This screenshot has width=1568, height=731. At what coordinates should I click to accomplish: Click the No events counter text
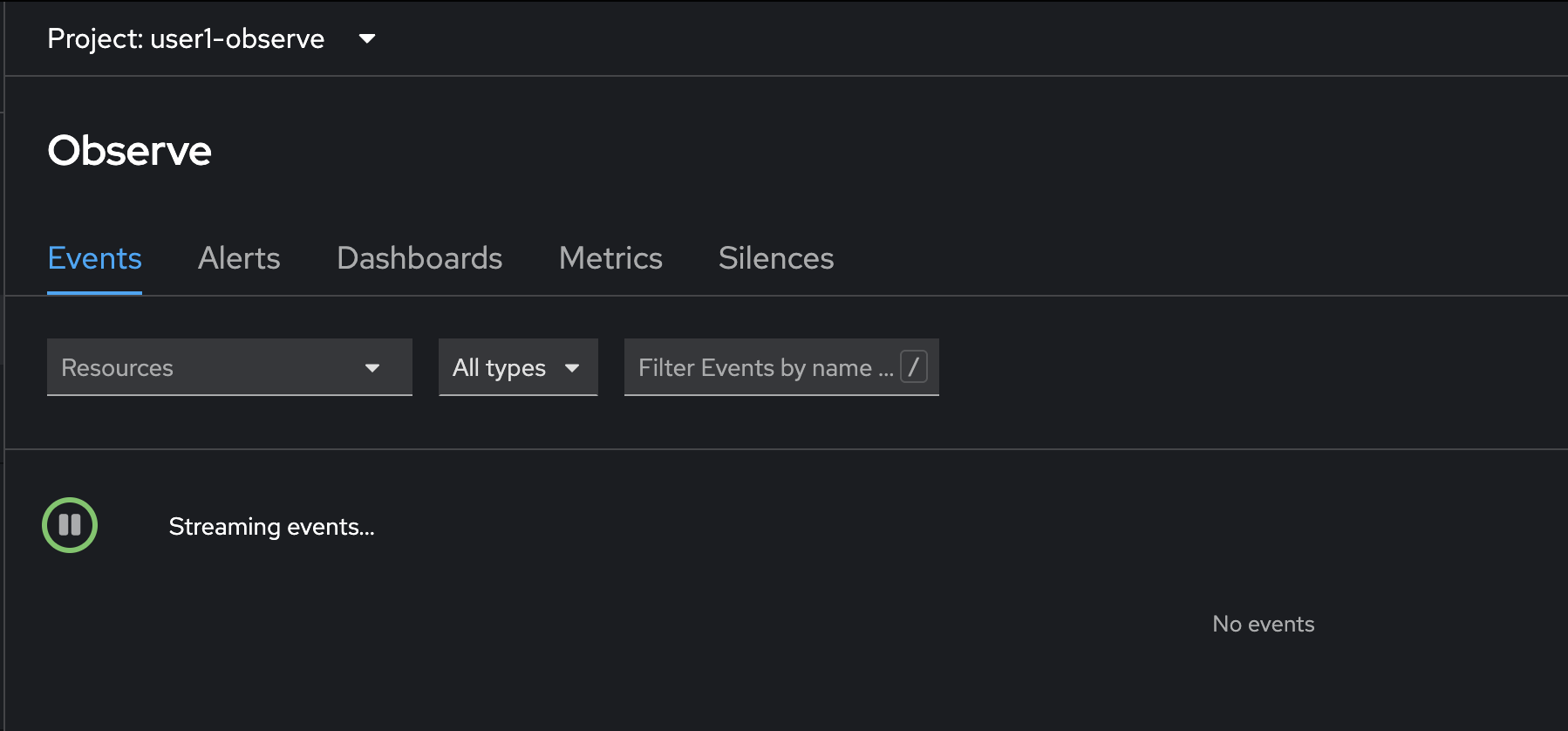(x=1263, y=624)
